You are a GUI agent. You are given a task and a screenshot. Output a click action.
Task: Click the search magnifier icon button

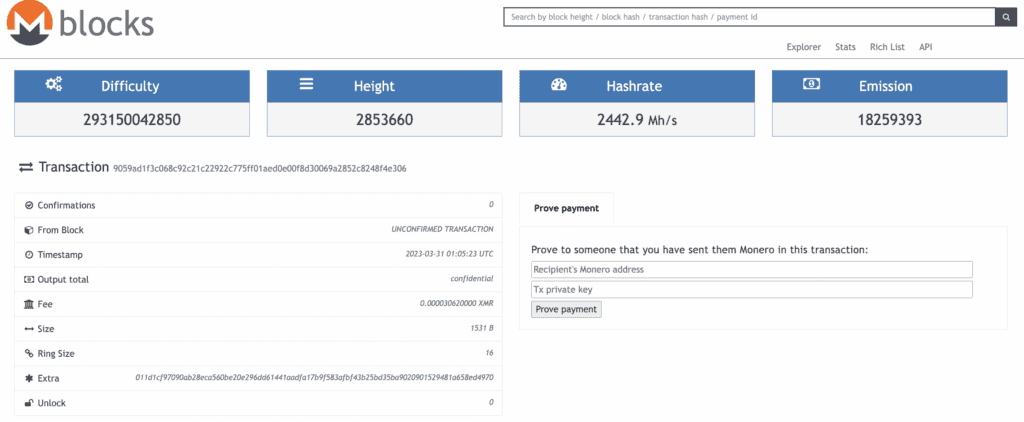pyautogui.click(x=1004, y=17)
